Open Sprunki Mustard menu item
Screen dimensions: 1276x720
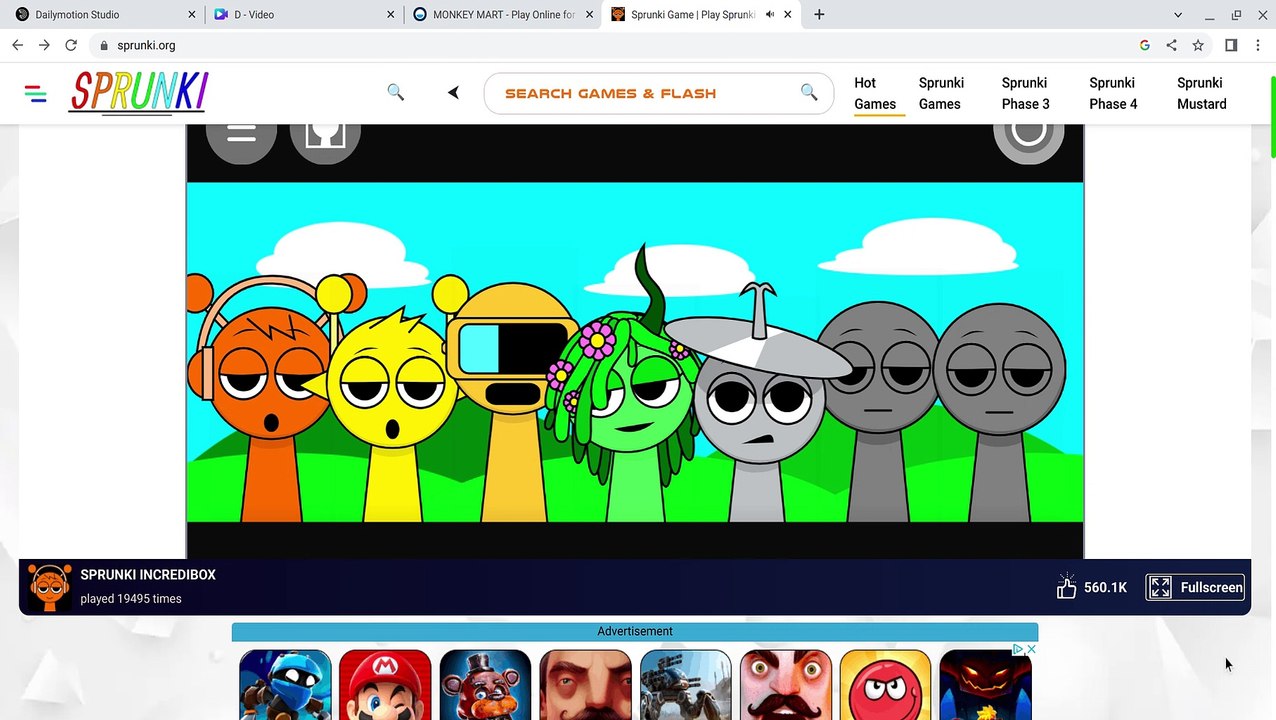point(1201,93)
